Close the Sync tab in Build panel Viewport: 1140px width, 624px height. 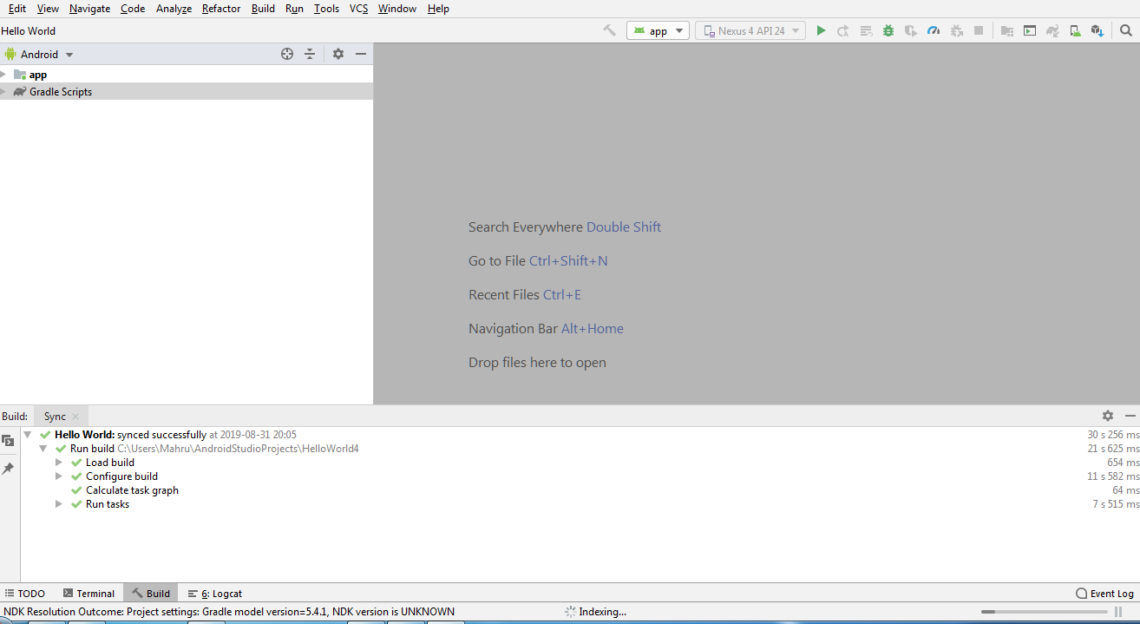pyautogui.click(x=76, y=417)
